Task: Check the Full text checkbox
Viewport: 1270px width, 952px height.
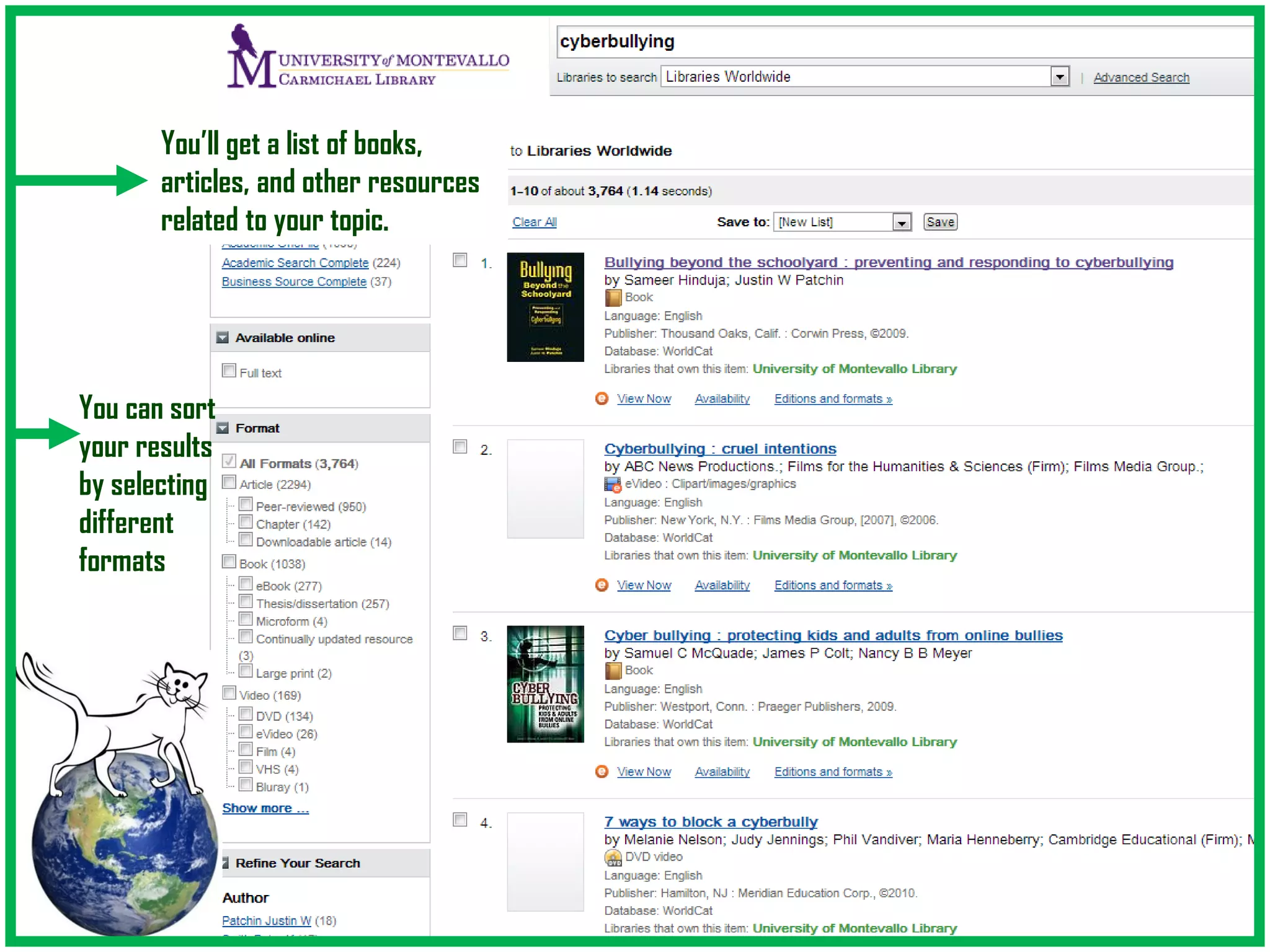Action: pos(229,371)
